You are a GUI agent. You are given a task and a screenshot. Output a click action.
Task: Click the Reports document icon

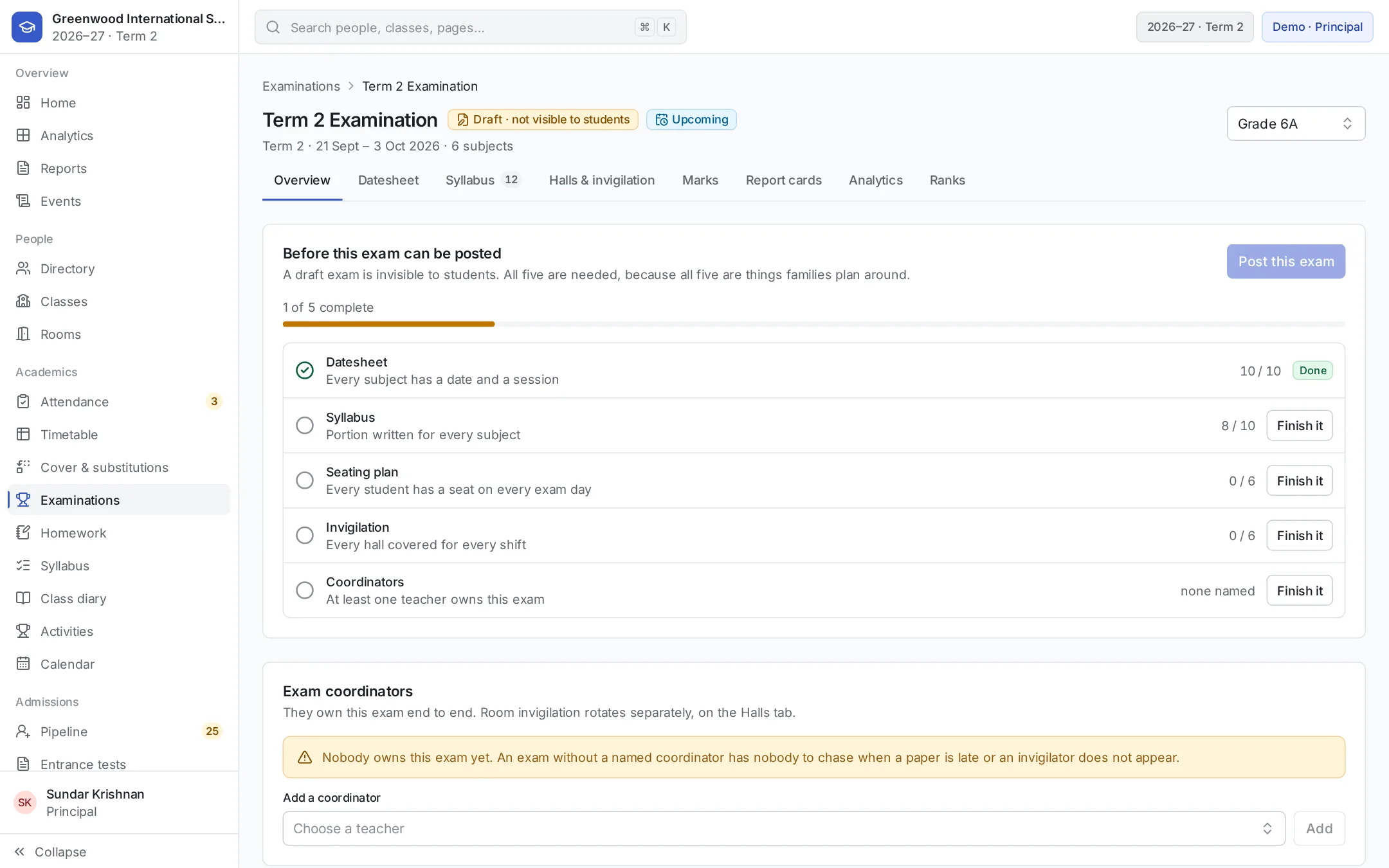[23, 168]
